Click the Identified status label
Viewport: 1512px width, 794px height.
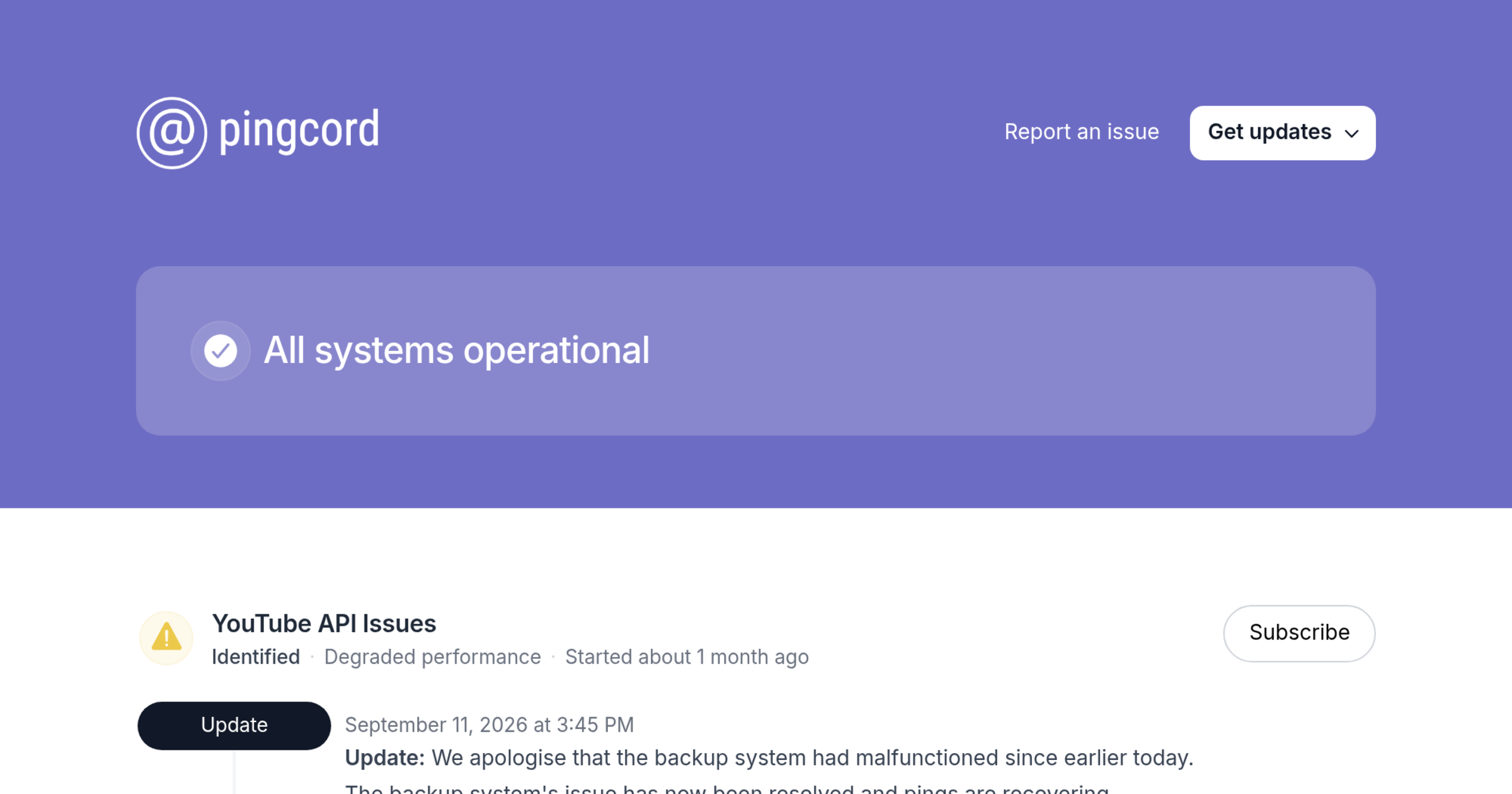point(256,657)
